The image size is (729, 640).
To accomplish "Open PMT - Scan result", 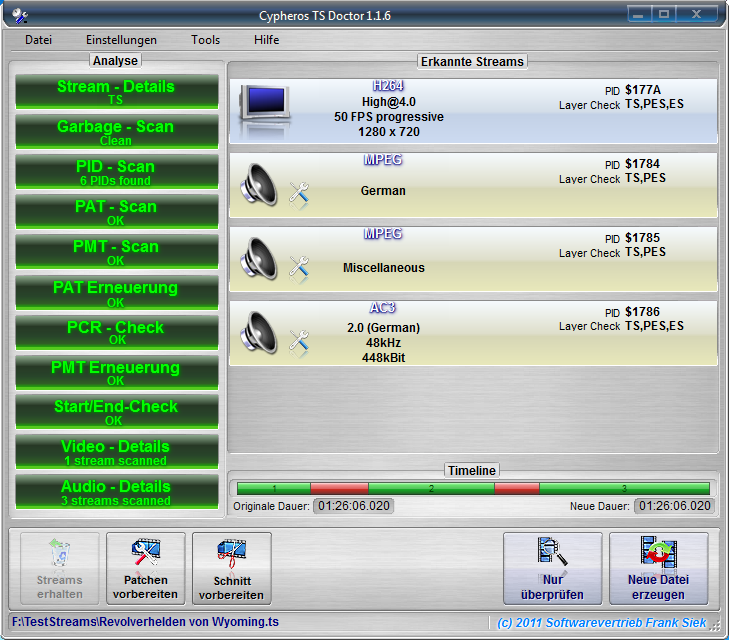I will click(117, 251).
